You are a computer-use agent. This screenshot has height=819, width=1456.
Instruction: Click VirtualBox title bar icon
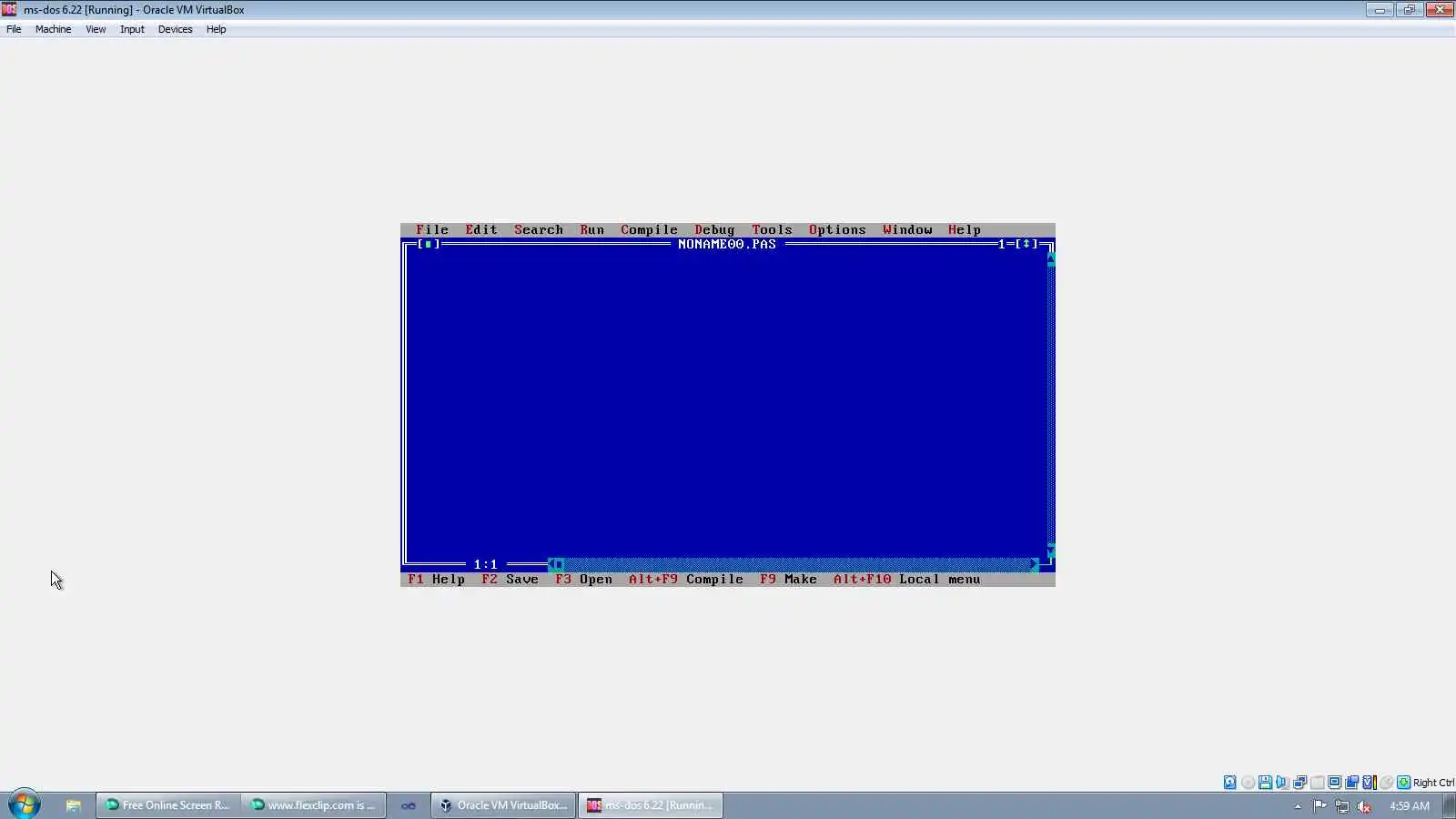coord(9,9)
